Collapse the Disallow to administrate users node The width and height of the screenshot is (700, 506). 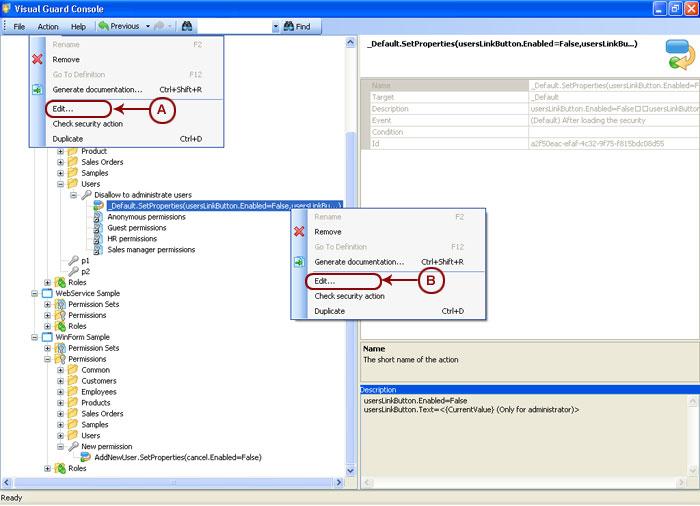point(73,195)
